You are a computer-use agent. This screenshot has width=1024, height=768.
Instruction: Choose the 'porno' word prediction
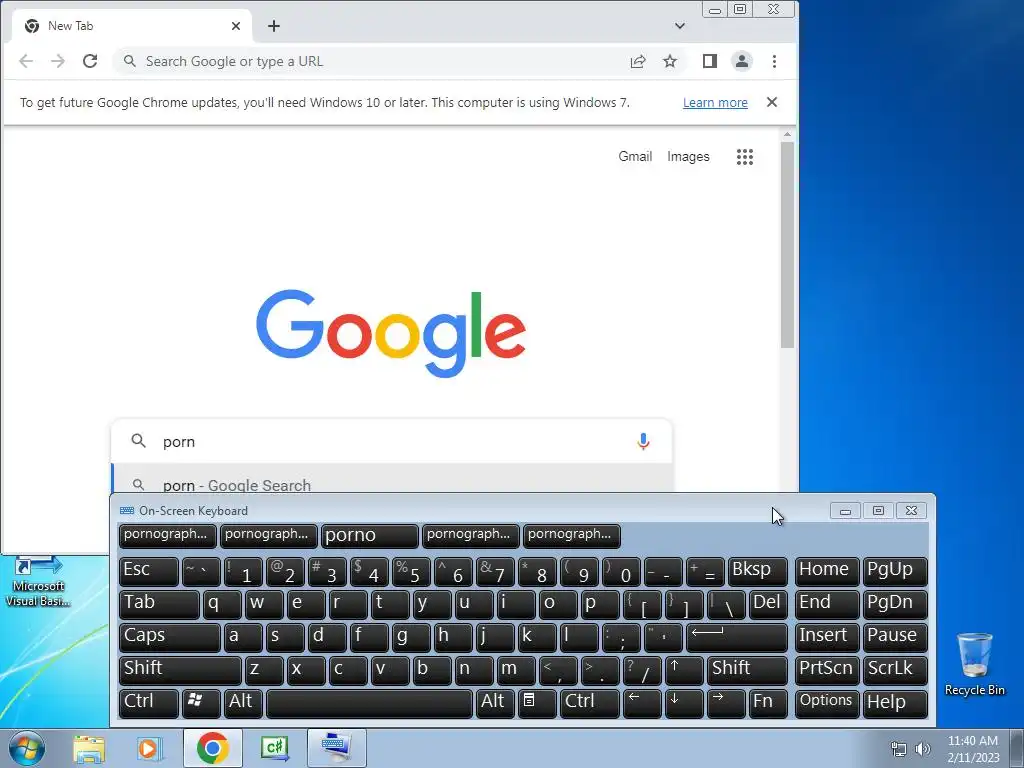click(x=370, y=536)
